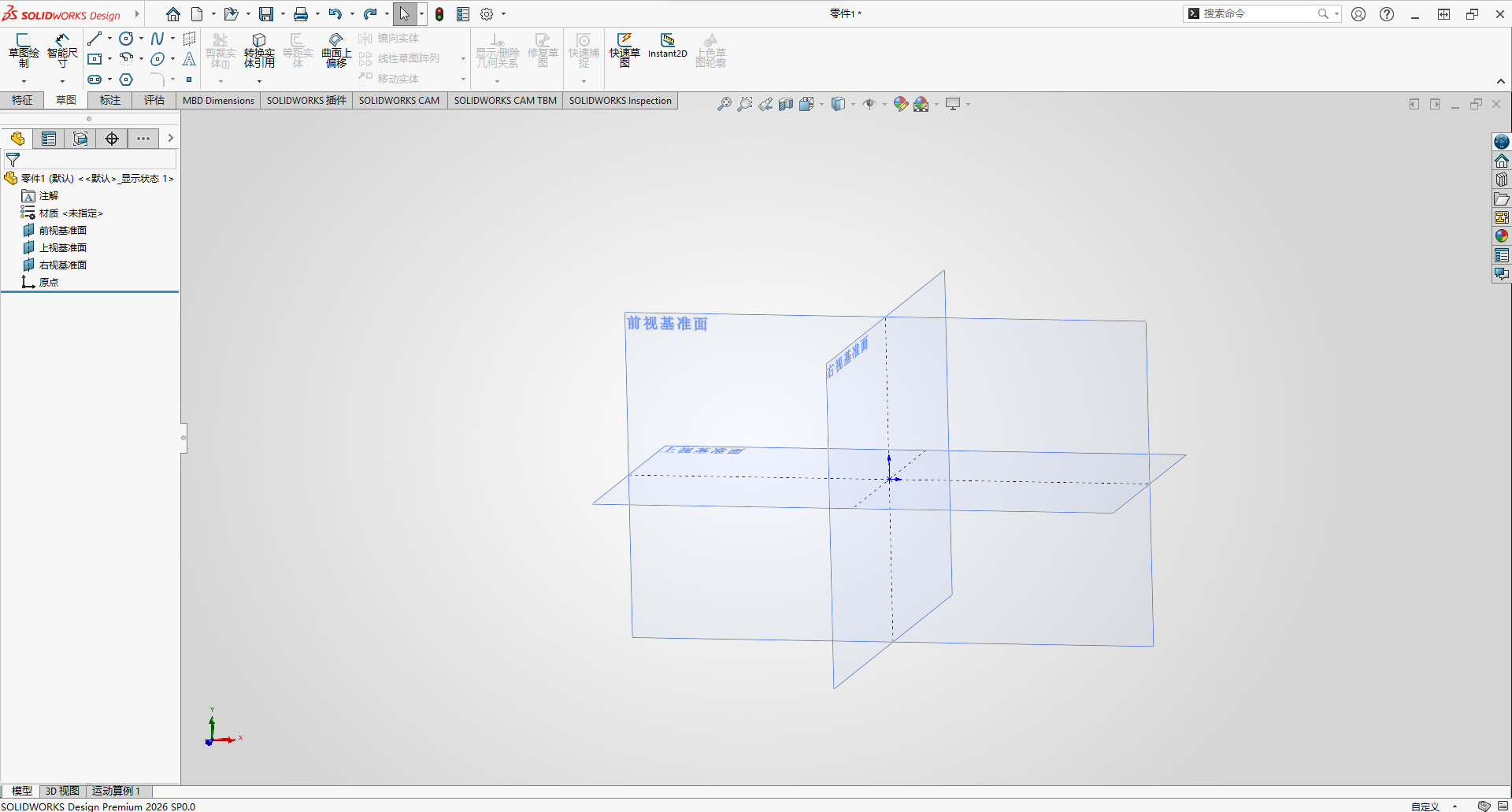This screenshot has width=1512, height=812.
Task: Click Edit Appearance color ball icon
Action: click(x=901, y=104)
